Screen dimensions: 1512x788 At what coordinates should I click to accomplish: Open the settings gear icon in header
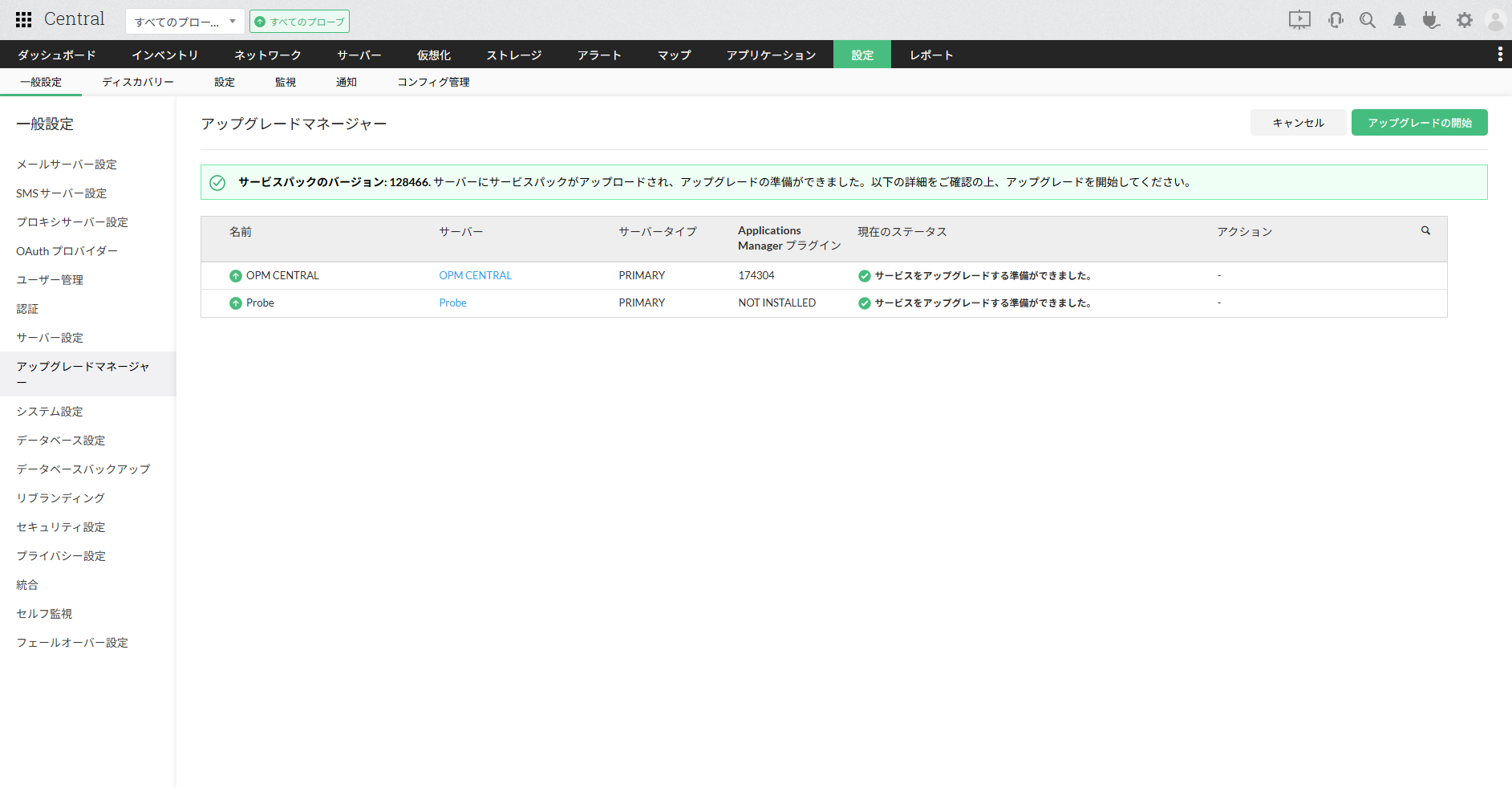[1465, 20]
